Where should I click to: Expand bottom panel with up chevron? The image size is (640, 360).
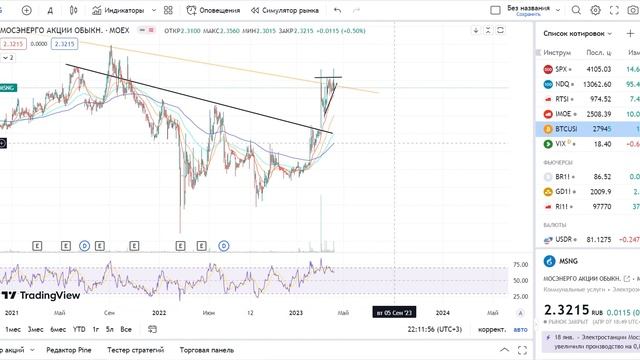(x=504, y=350)
